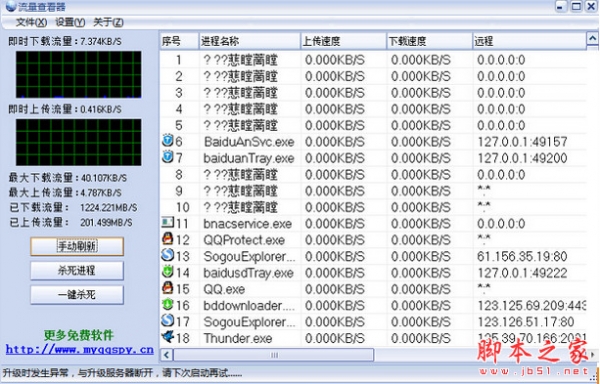Select the baidusdTray.exe process name
600x384 pixels.
(248, 273)
